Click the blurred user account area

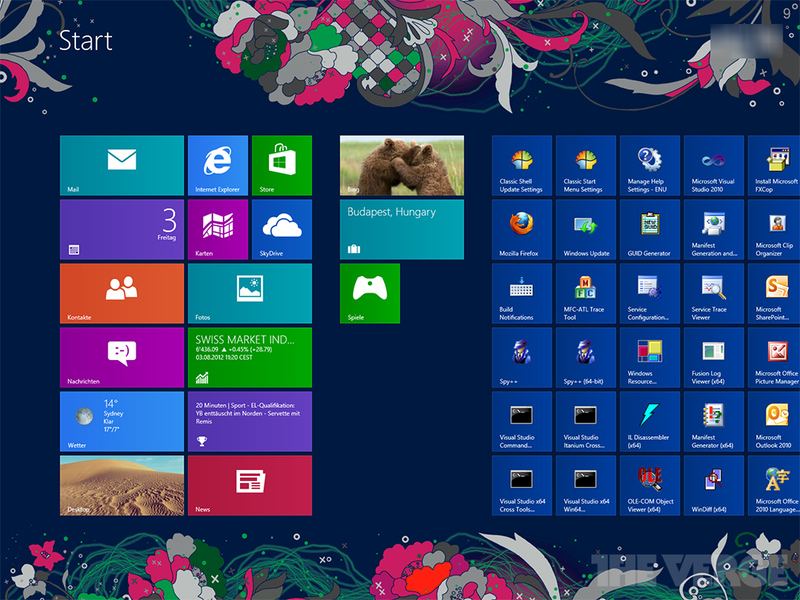coord(746,40)
